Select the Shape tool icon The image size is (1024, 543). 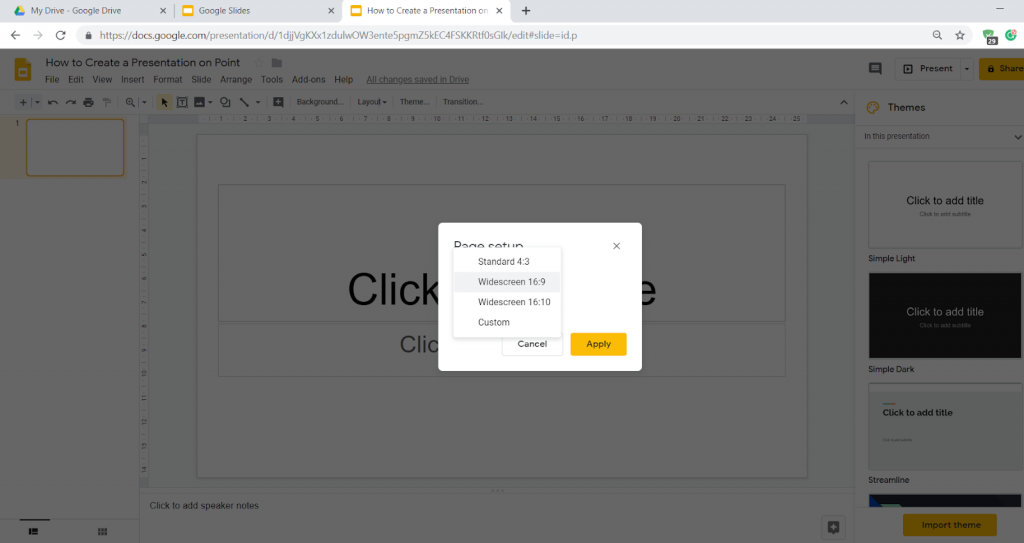click(x=225, y=102)
